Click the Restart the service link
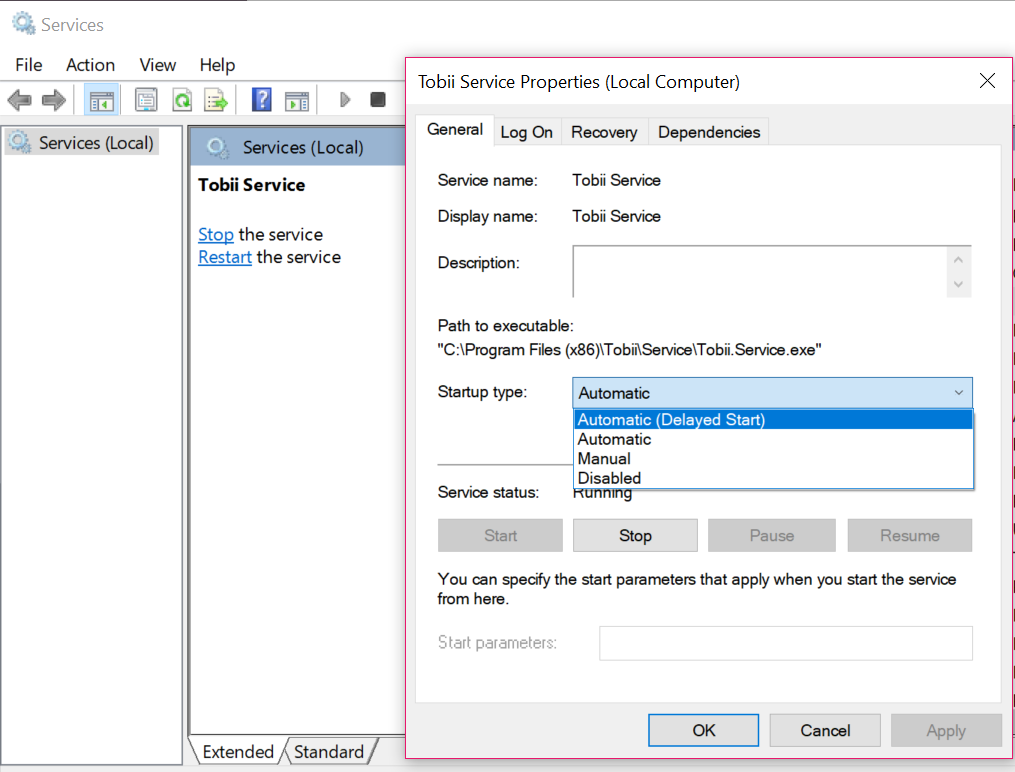Viewport: 1015px width, 772px height. coord(225,257)
